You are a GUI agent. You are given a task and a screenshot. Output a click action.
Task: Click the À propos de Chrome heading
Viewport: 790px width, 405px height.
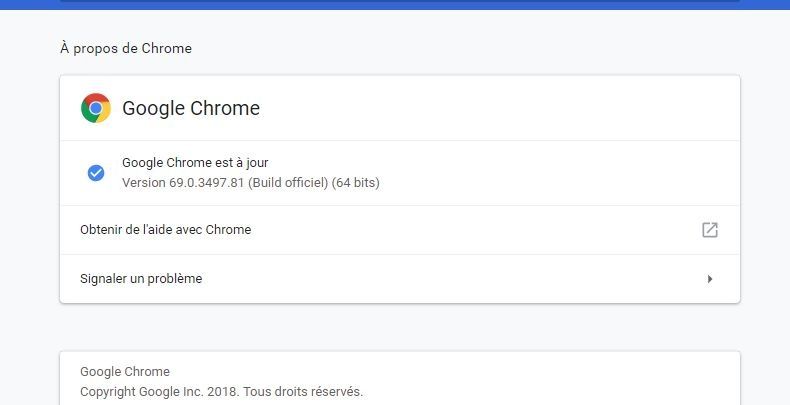(x=126, y=48)
